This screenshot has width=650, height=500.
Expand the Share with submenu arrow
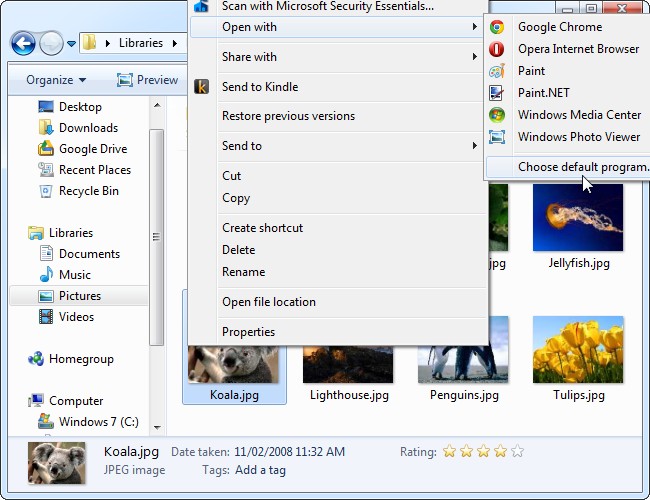tap(475, 57)
